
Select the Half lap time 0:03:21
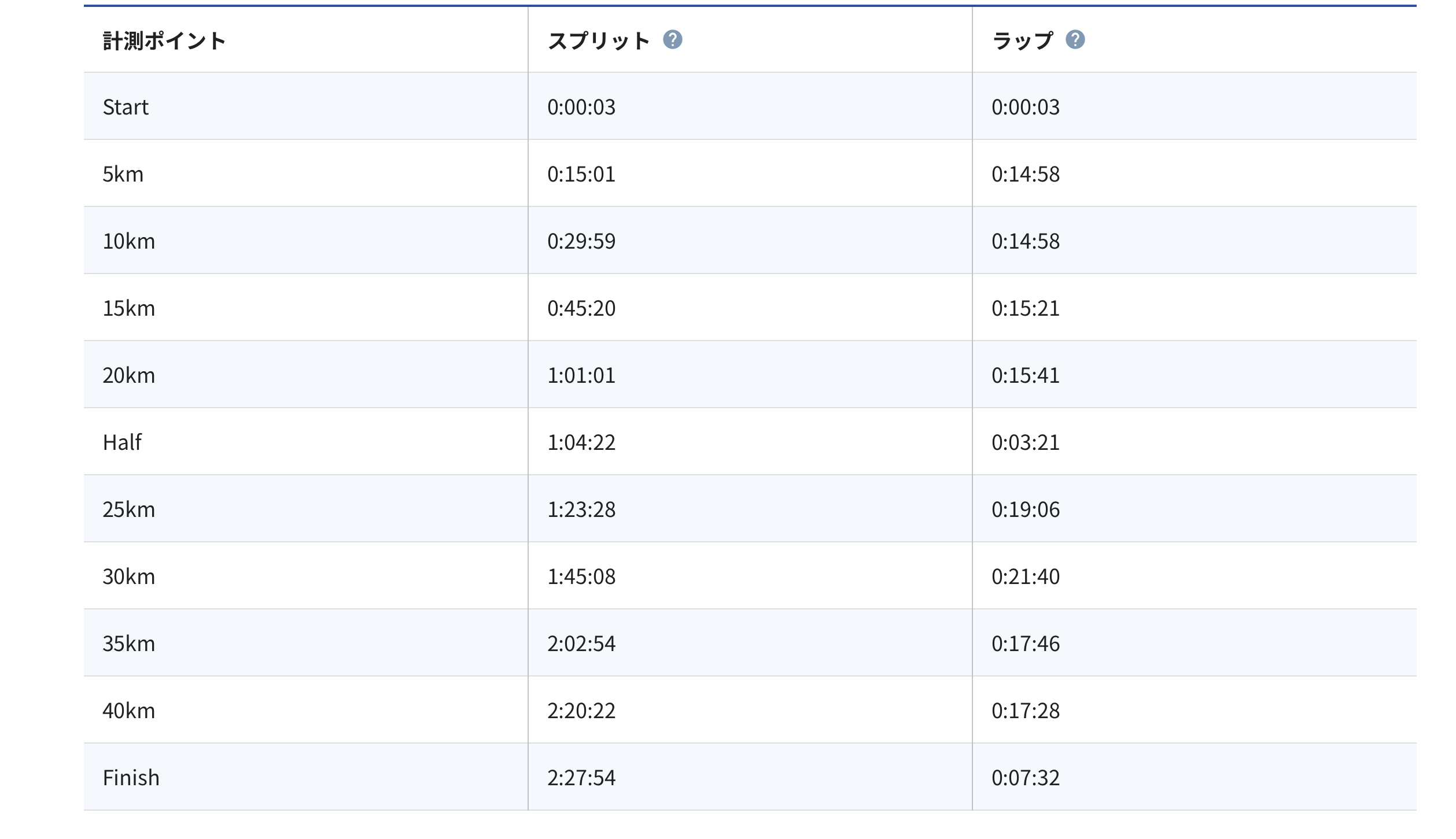tap(1026, 442)
